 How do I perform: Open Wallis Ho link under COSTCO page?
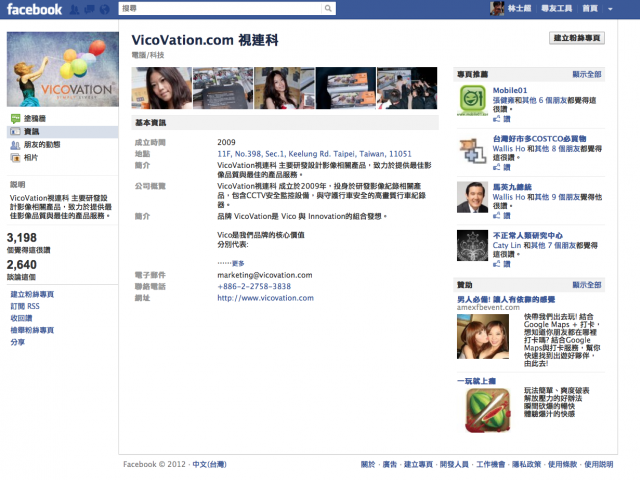pyautogui.click(x=509, y=149)
